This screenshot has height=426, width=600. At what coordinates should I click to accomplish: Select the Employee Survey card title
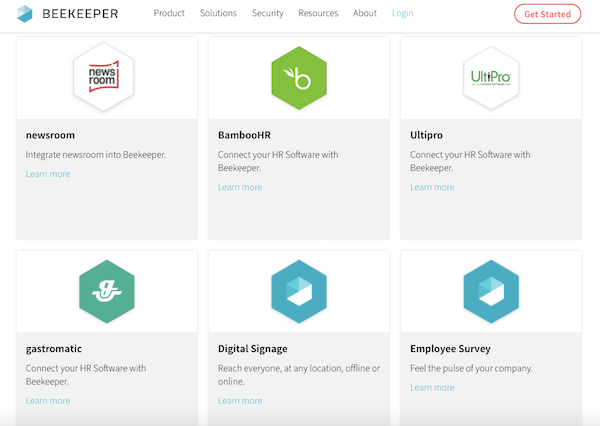450,349
